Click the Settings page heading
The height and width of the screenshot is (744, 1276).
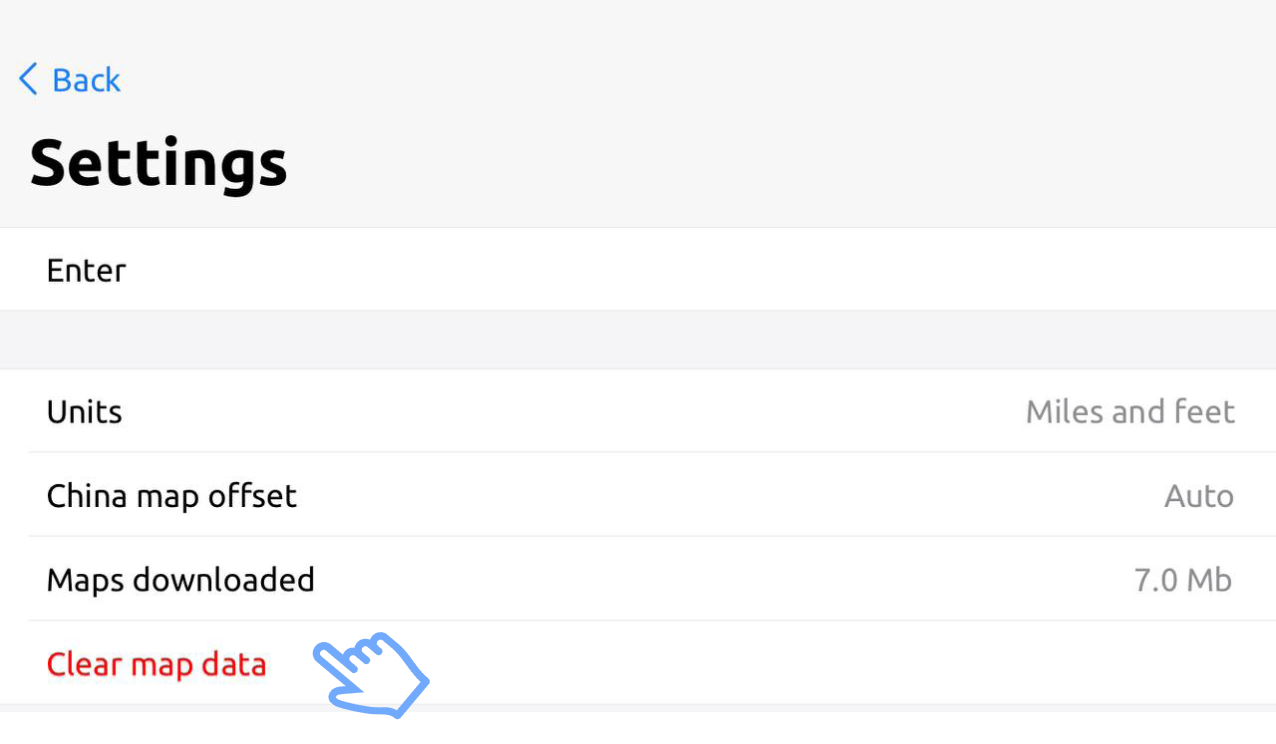click(158, 163)
